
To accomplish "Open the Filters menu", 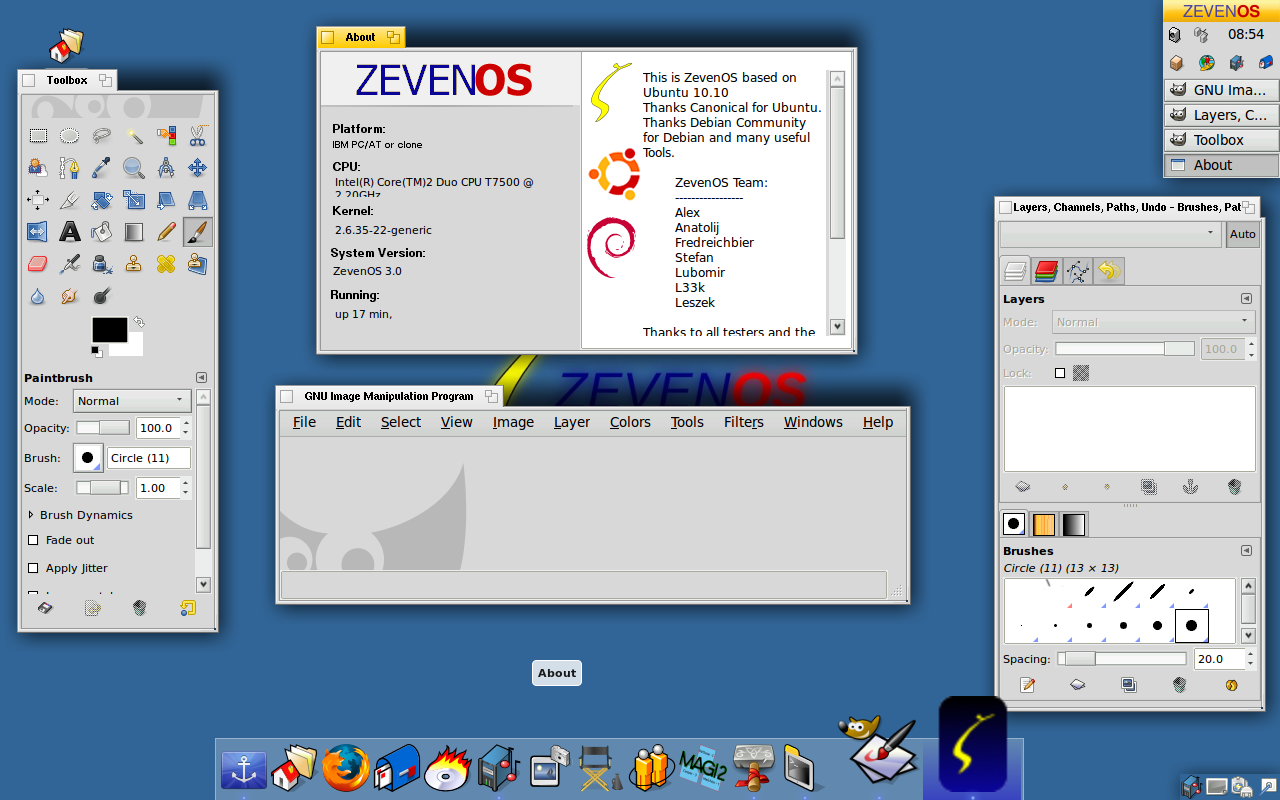I will pos(743,422).
